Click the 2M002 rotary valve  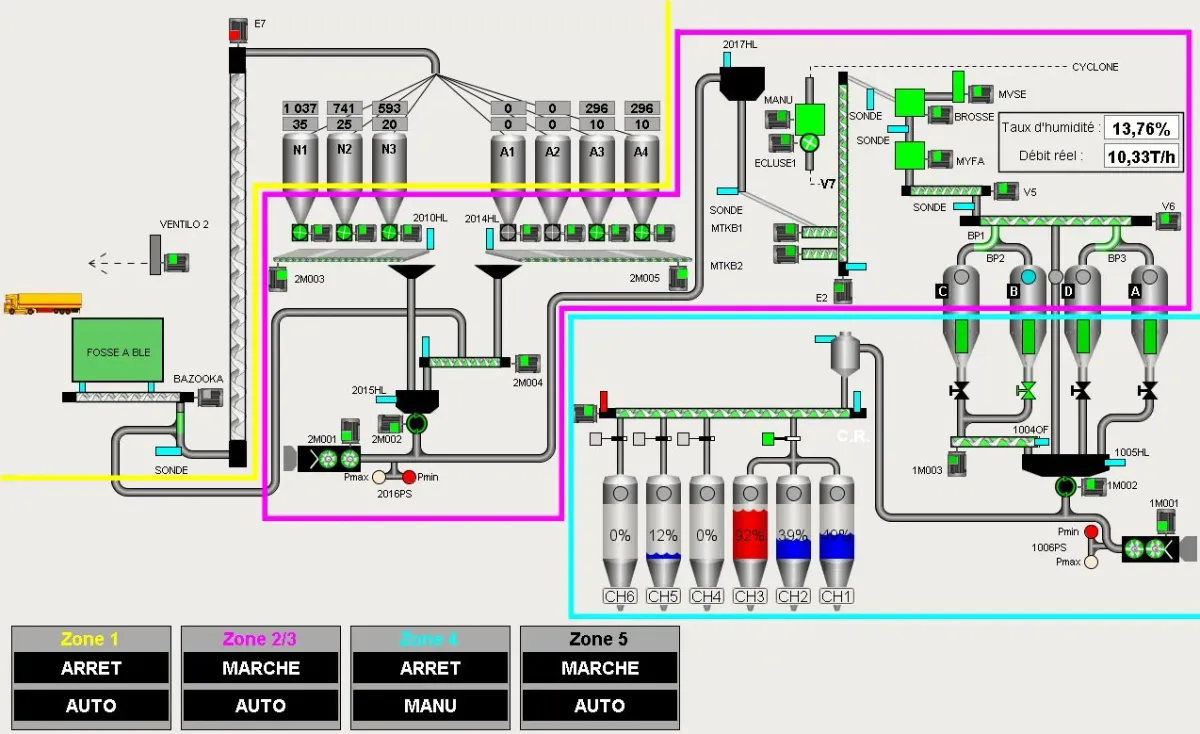pos(417,424)
